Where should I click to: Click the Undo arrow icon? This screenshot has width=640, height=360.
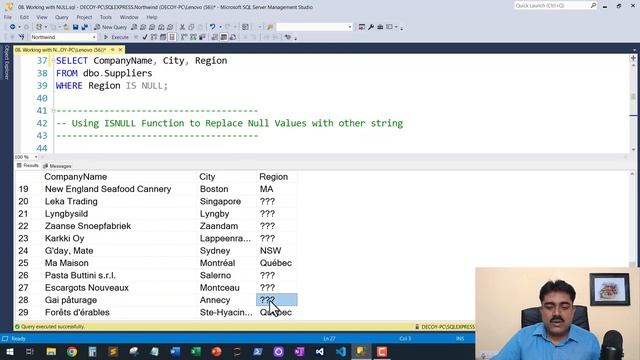pos(212,27)
